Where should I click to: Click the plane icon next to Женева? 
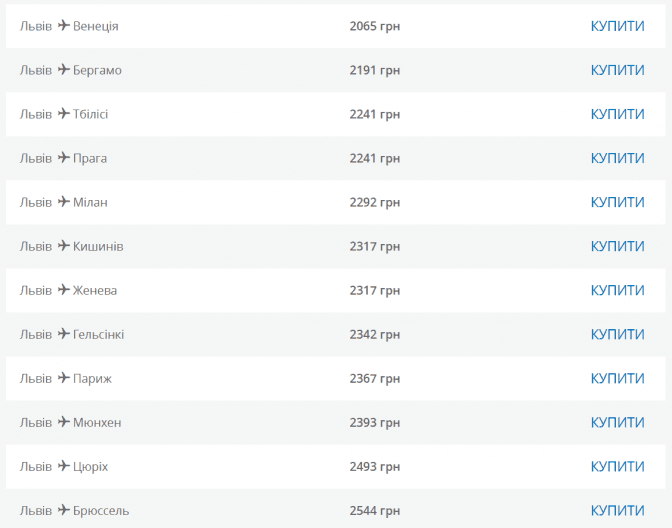pos(63,290)
